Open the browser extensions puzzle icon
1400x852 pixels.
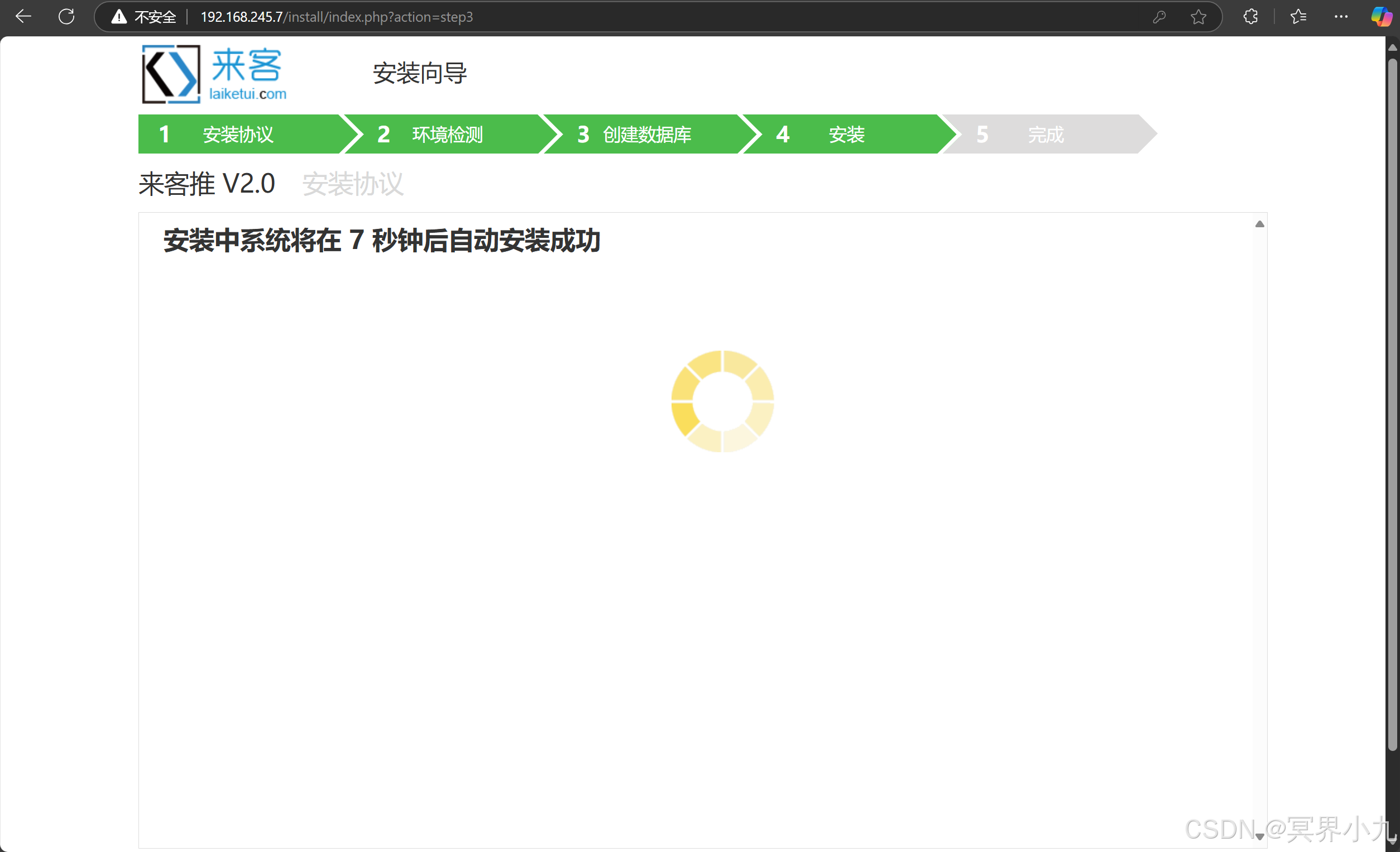click(x=1250, y=17)
